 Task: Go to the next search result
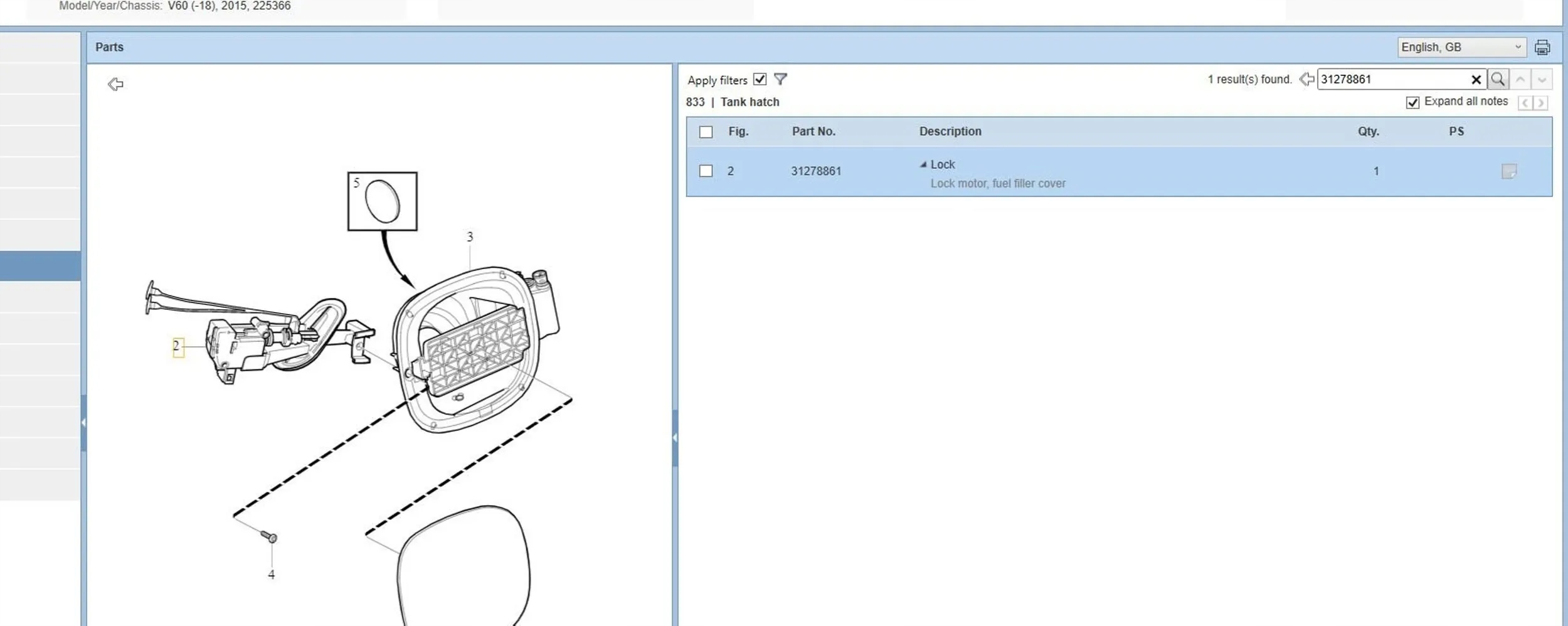pyautogui.click(x=1542, y=80)
